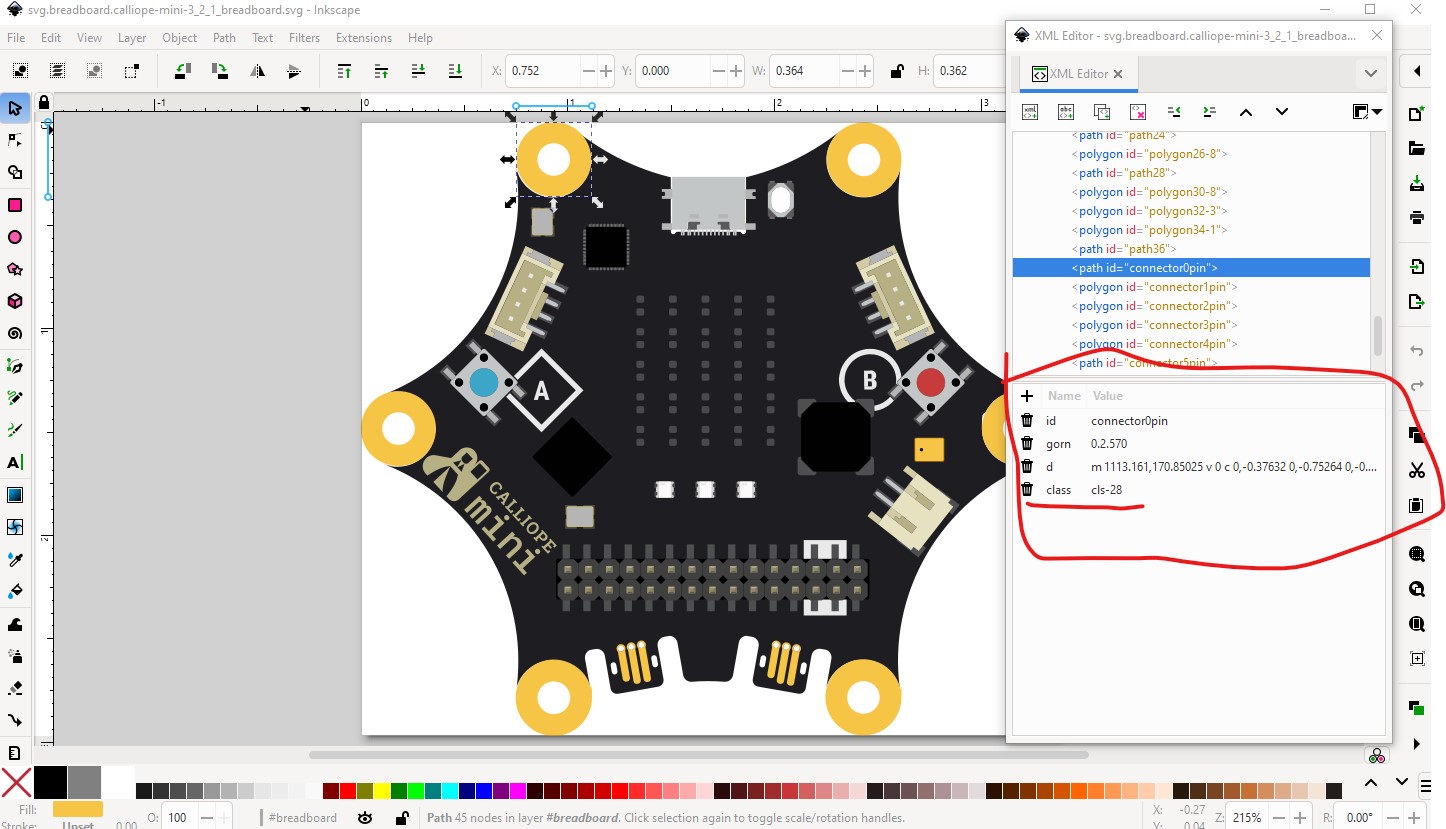Move XML node down with chevron

pos(1282,112)
